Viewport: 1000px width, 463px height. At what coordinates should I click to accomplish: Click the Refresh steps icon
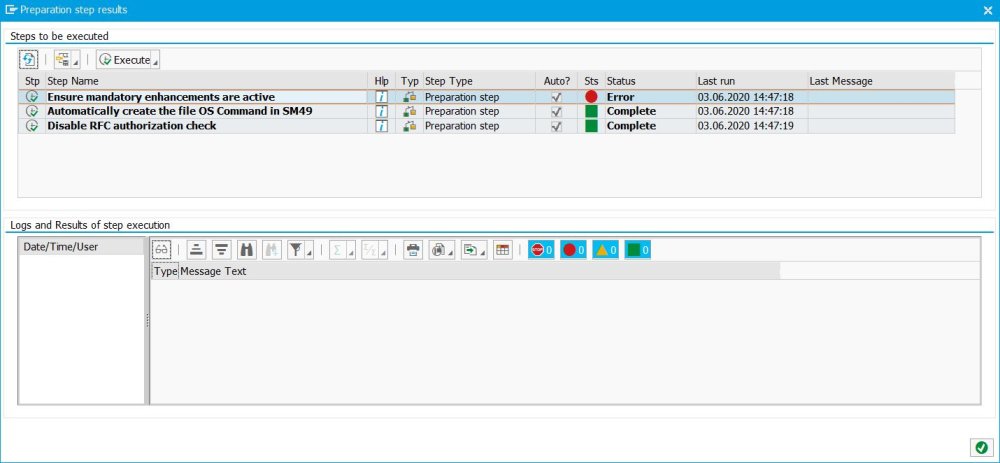pyautogui.click(x=29, y=59)
